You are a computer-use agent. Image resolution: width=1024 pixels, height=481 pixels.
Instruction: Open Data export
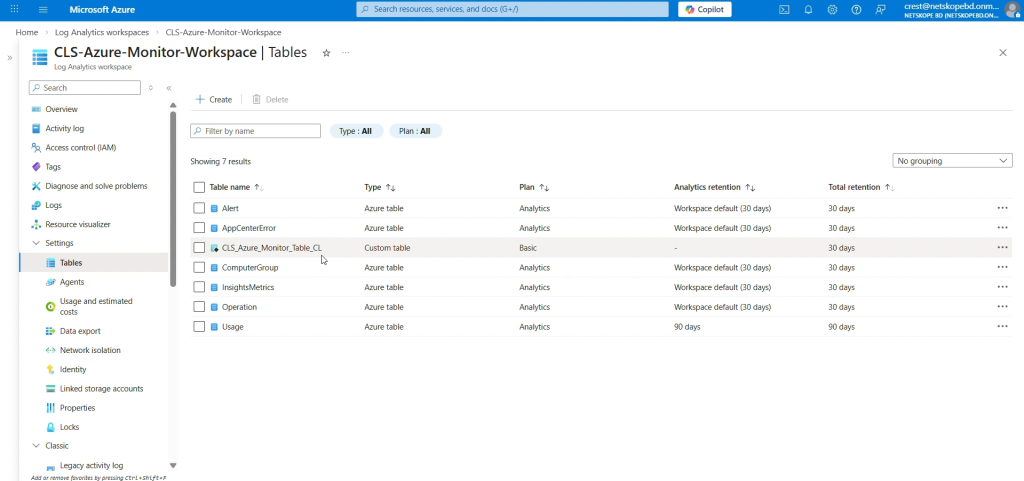coord(80,331)
